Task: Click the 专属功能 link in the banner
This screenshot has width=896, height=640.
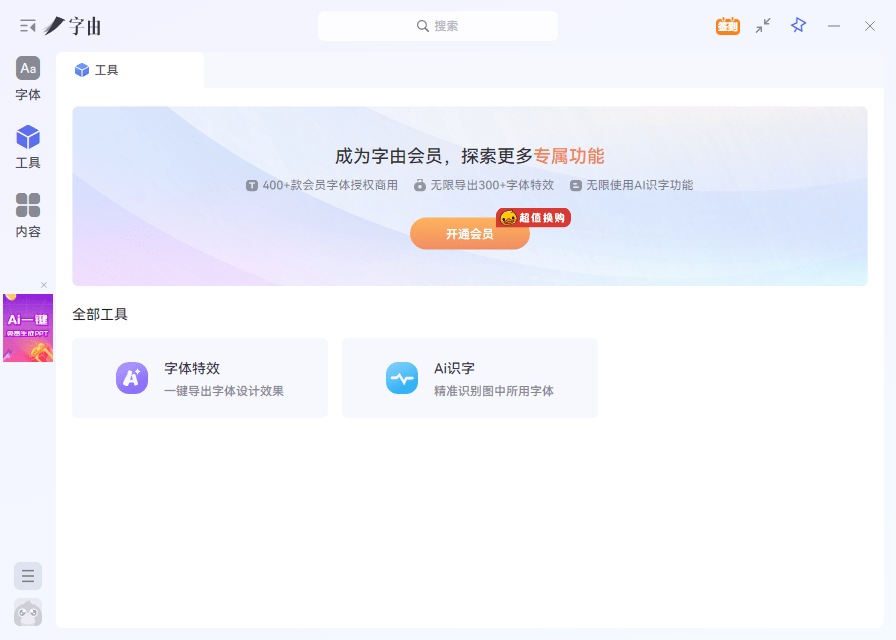Action: [570, 158]
